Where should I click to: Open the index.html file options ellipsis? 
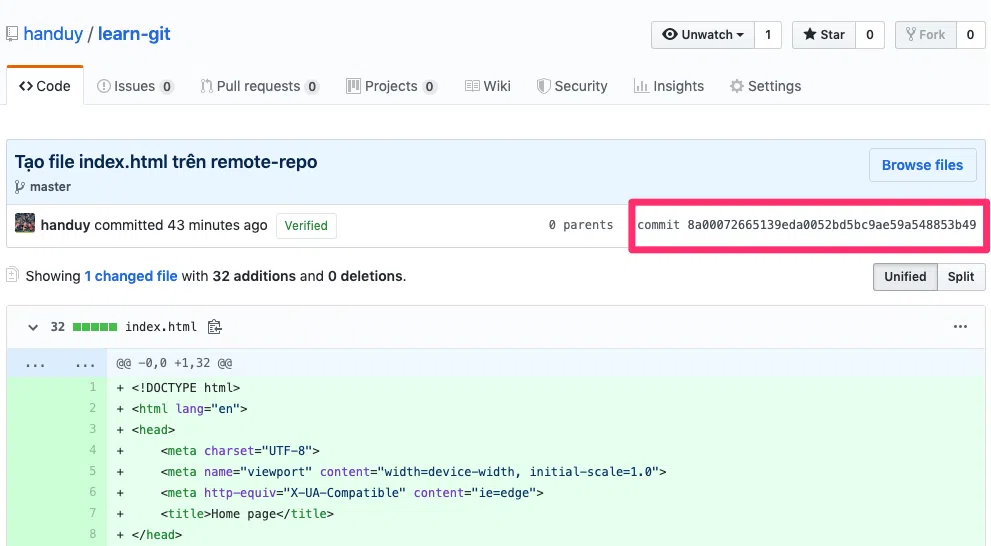960,327
